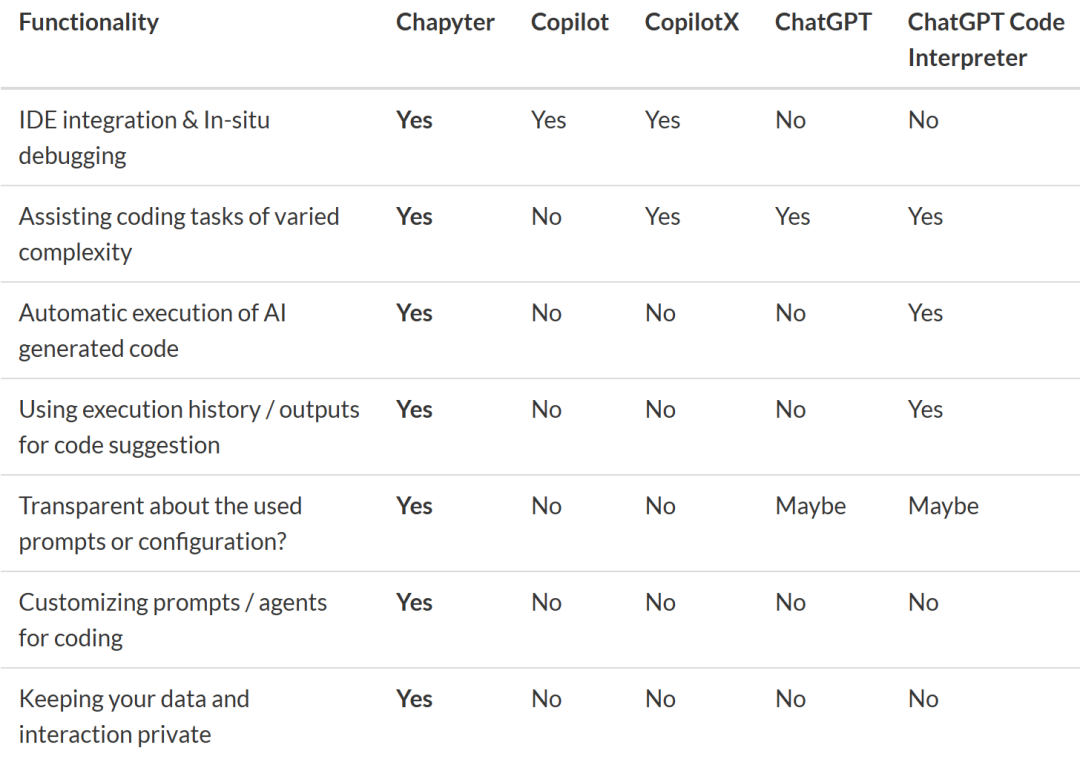Select ChatGPT Code Interpreter column header
The height and width of the screenshot is (771, 1080).
(x=986, y=40)
